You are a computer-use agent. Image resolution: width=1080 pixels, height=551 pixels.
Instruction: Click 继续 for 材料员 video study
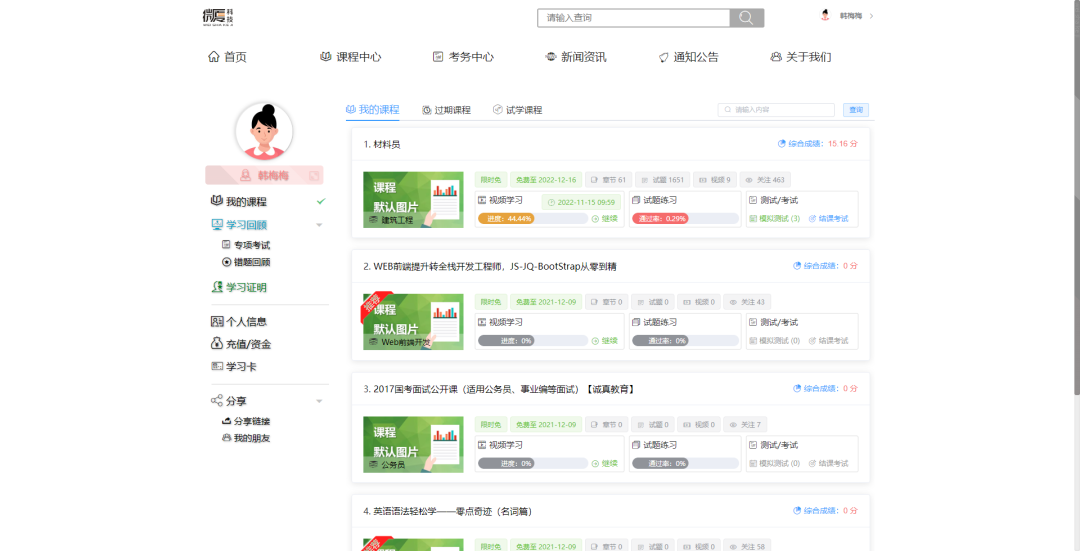605,219
